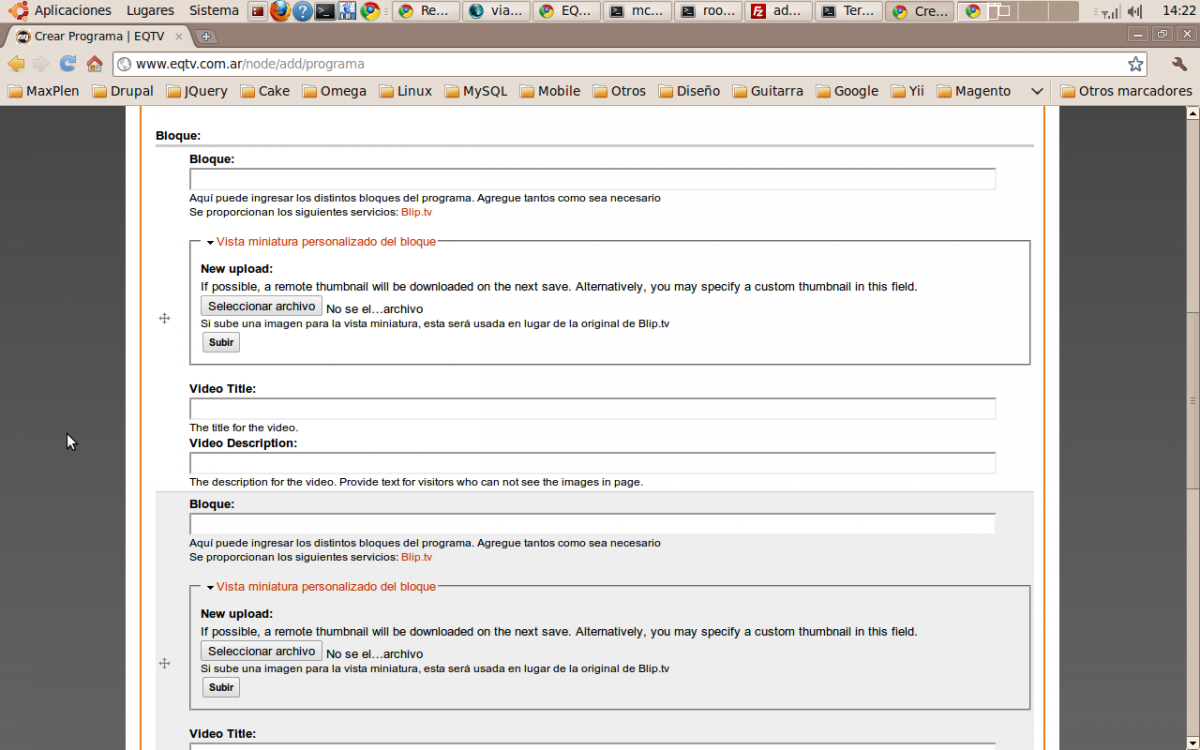Switch to the 'ad...' FileZilla taskbar window

pyautogui.click(x=779, y=12)
